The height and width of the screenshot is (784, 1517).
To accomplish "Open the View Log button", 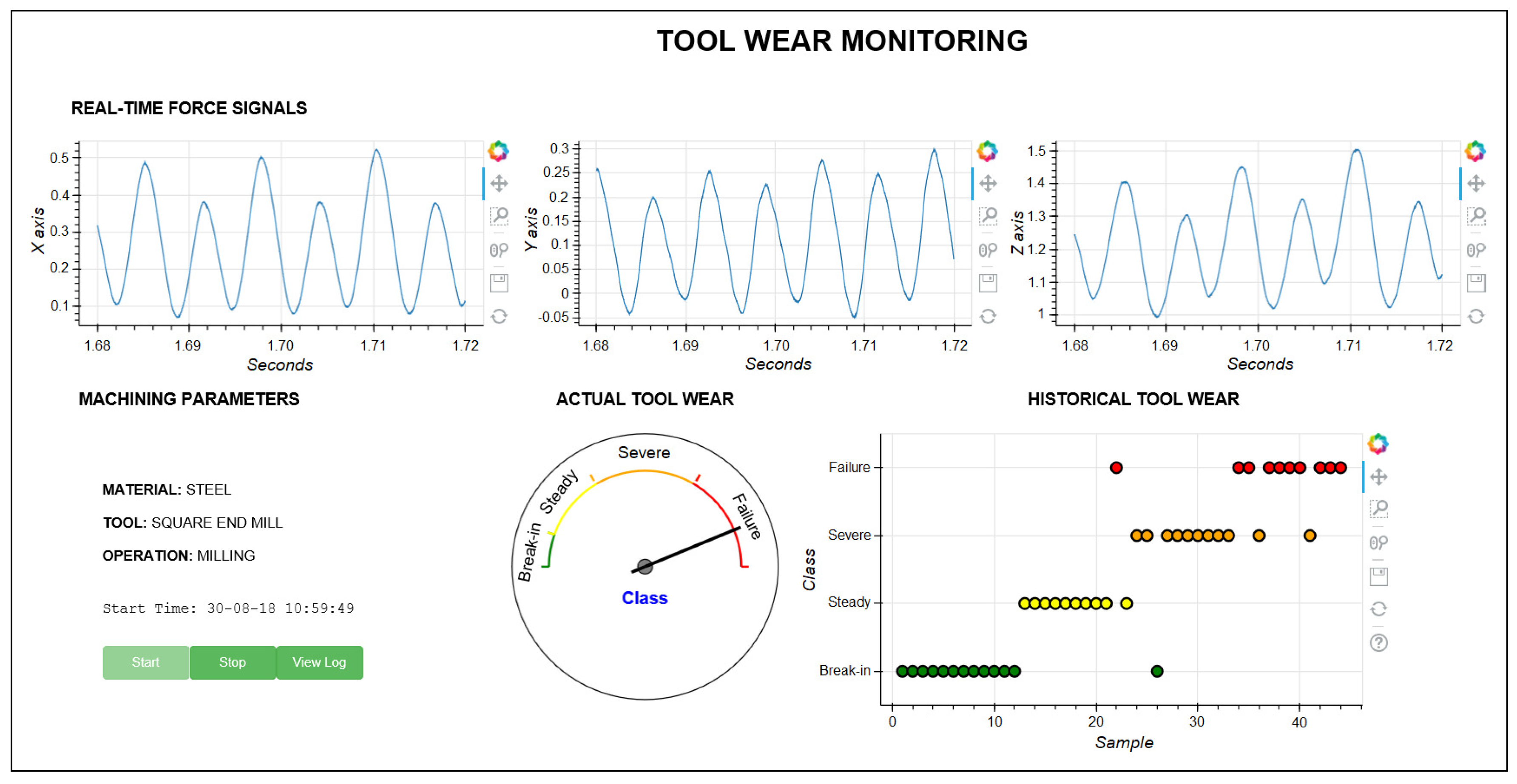I will click(319, 662).
